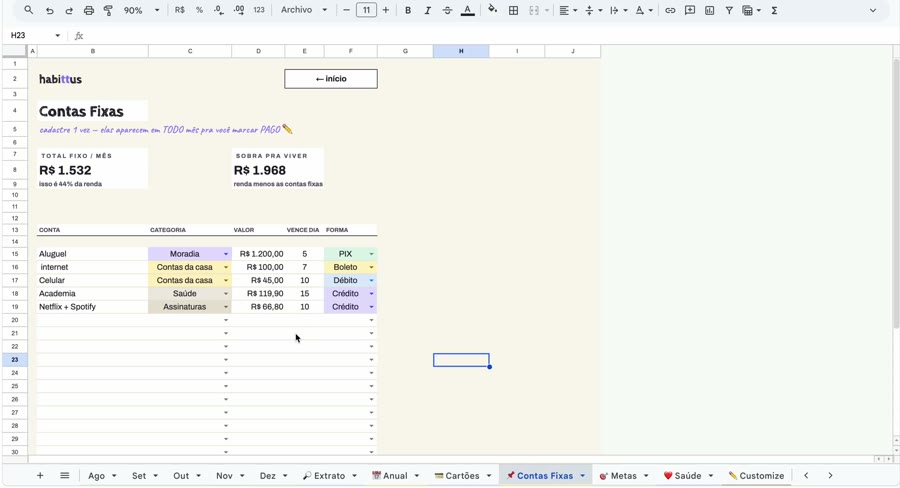
Task: Switch to the Saúde sheet tab
Action: click(x=682, y=476)
